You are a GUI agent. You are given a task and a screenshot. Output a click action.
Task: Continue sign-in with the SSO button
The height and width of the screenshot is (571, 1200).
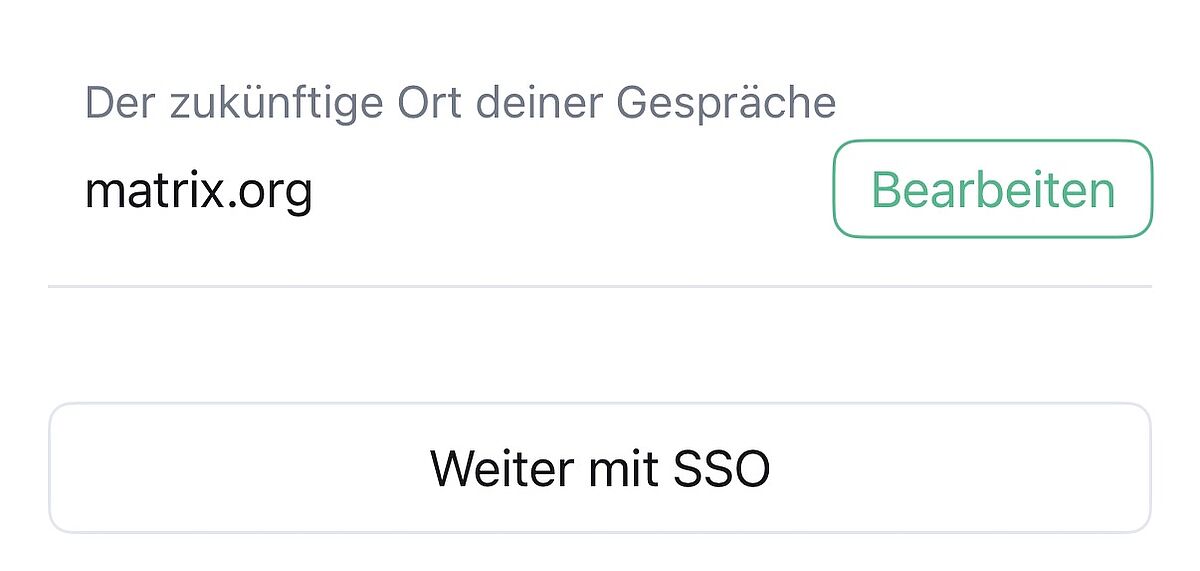coord(600,468)
